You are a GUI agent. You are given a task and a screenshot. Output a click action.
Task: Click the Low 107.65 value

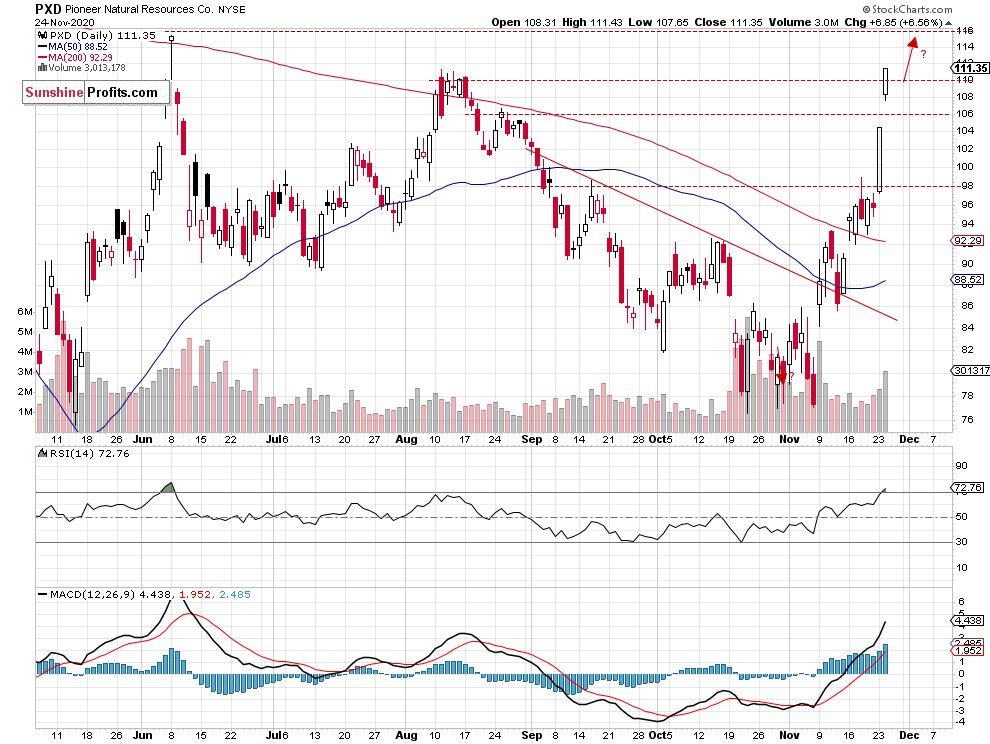pyautogui.click(x=659, y=22)
